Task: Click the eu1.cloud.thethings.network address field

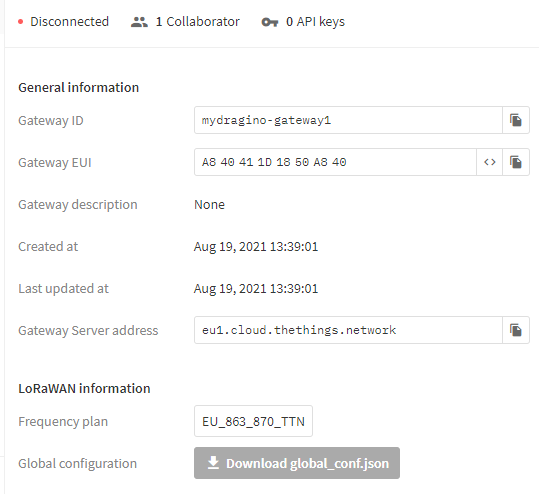Action: 348,330
